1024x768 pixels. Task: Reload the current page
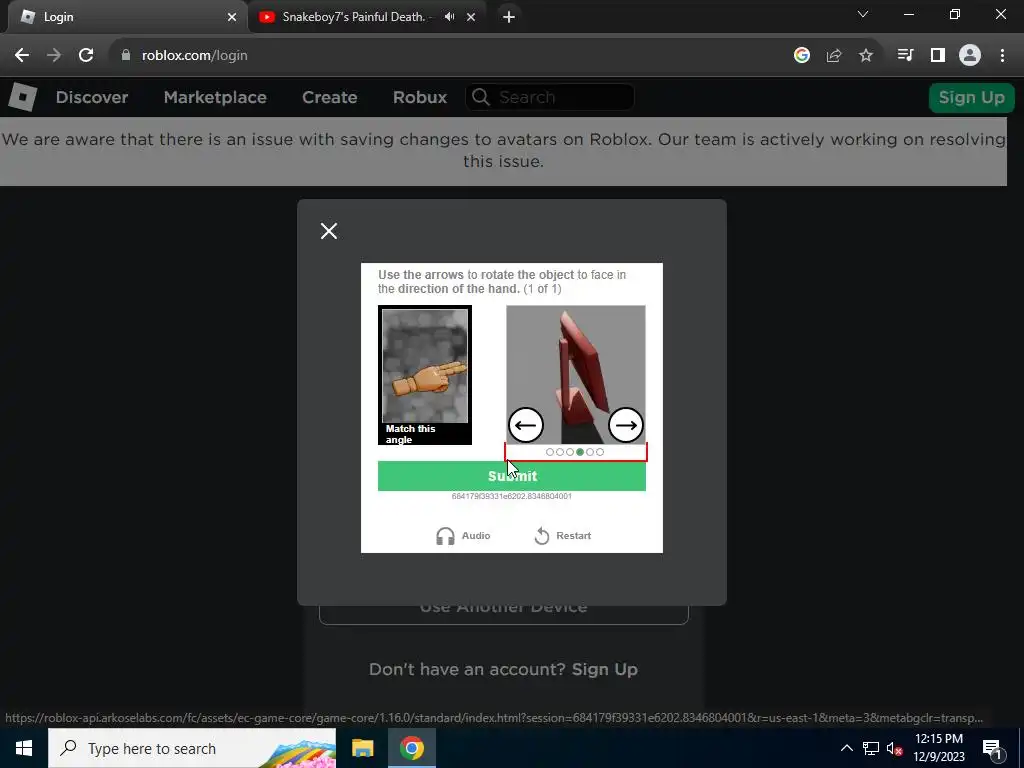(86, 56)
